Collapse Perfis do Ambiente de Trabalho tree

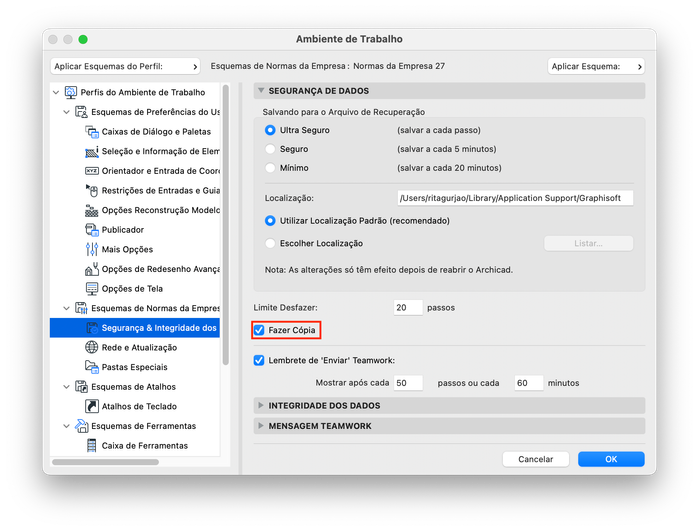(x=56, y=92)
